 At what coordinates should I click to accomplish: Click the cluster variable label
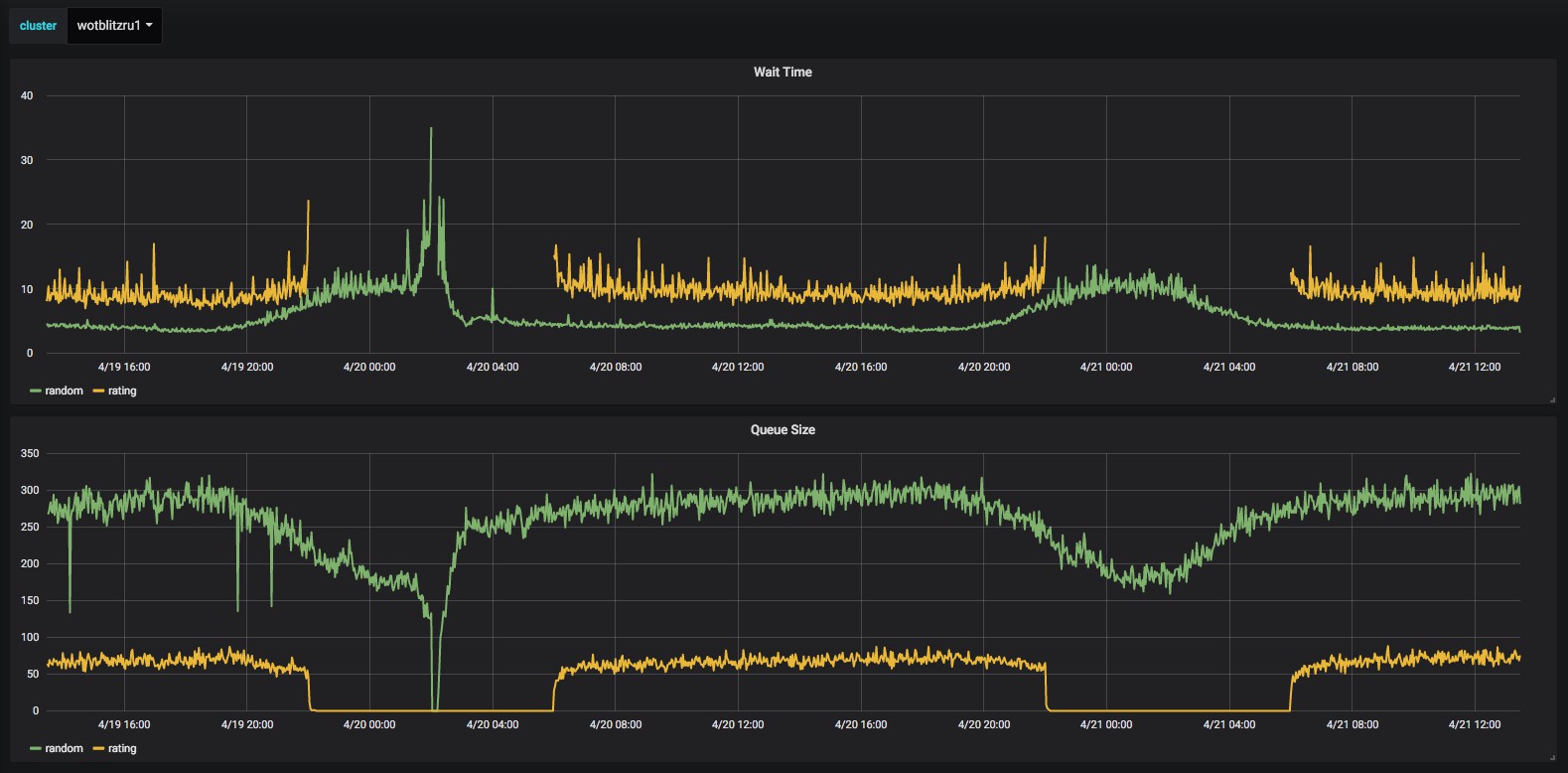[x=38, y=26]
